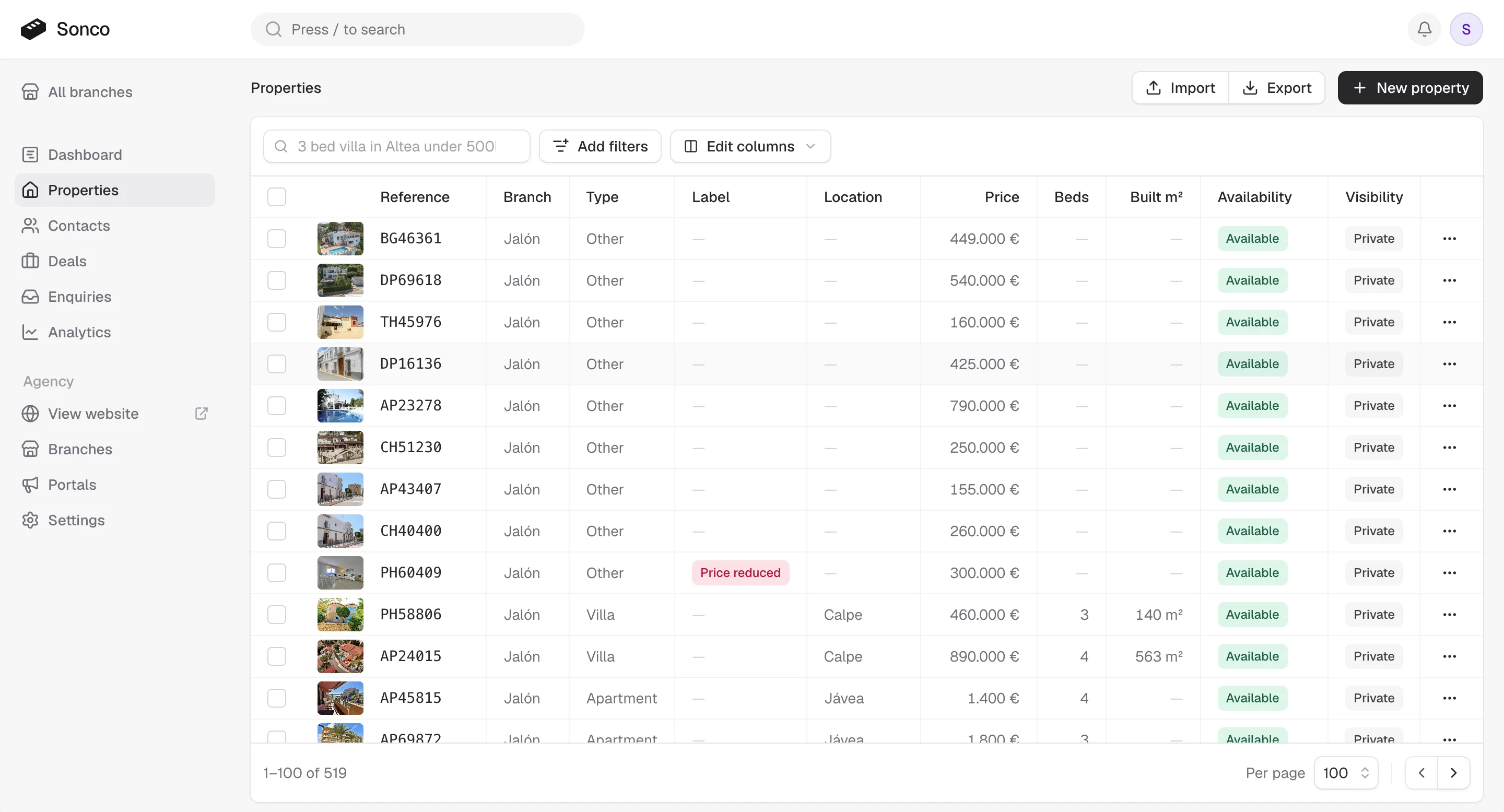1504x812 pixels.
Task: Open thumbnail image of DP16136
Action: pos(340,364)
